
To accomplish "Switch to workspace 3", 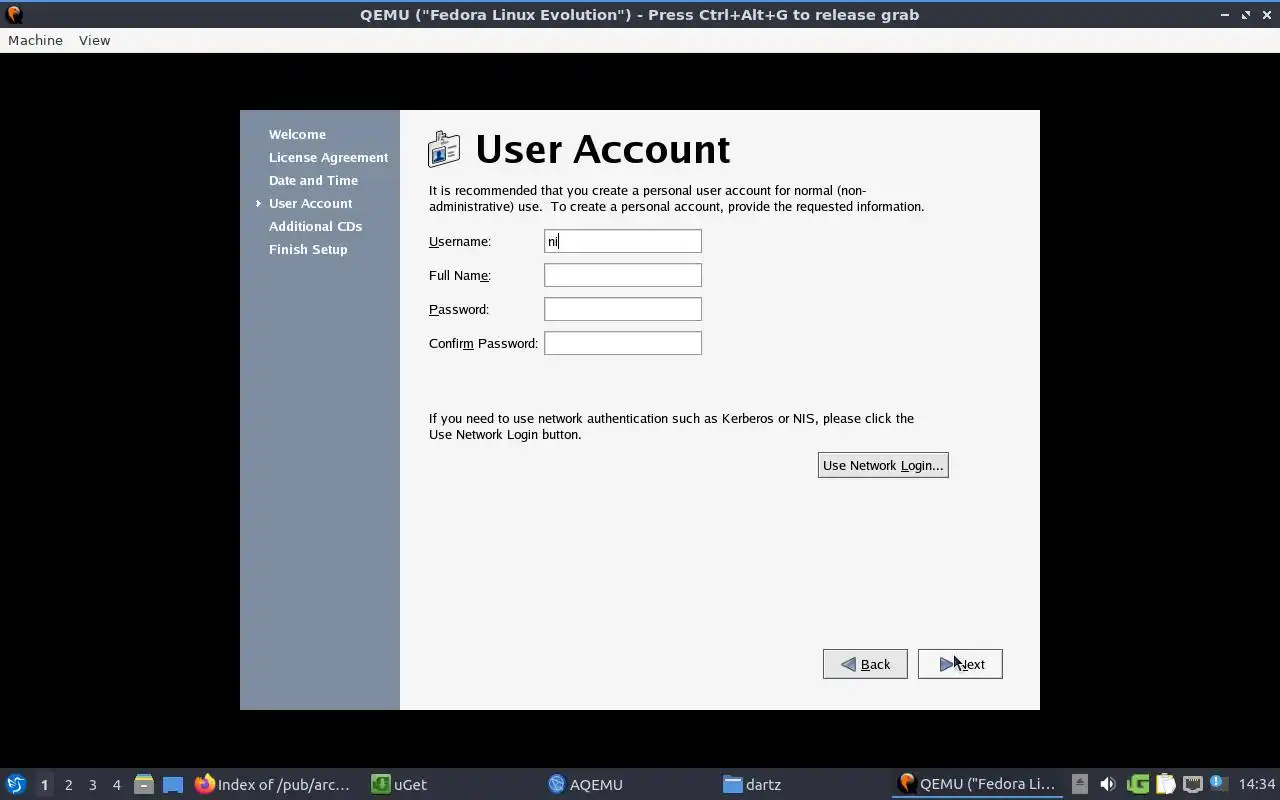I will click(x=92, y=784).
